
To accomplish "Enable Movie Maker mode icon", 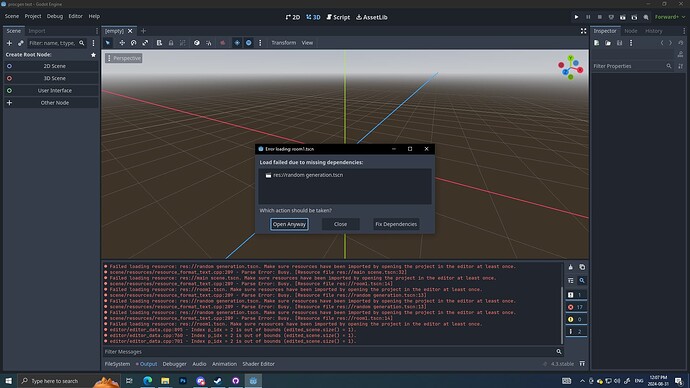I will point(646,17).
